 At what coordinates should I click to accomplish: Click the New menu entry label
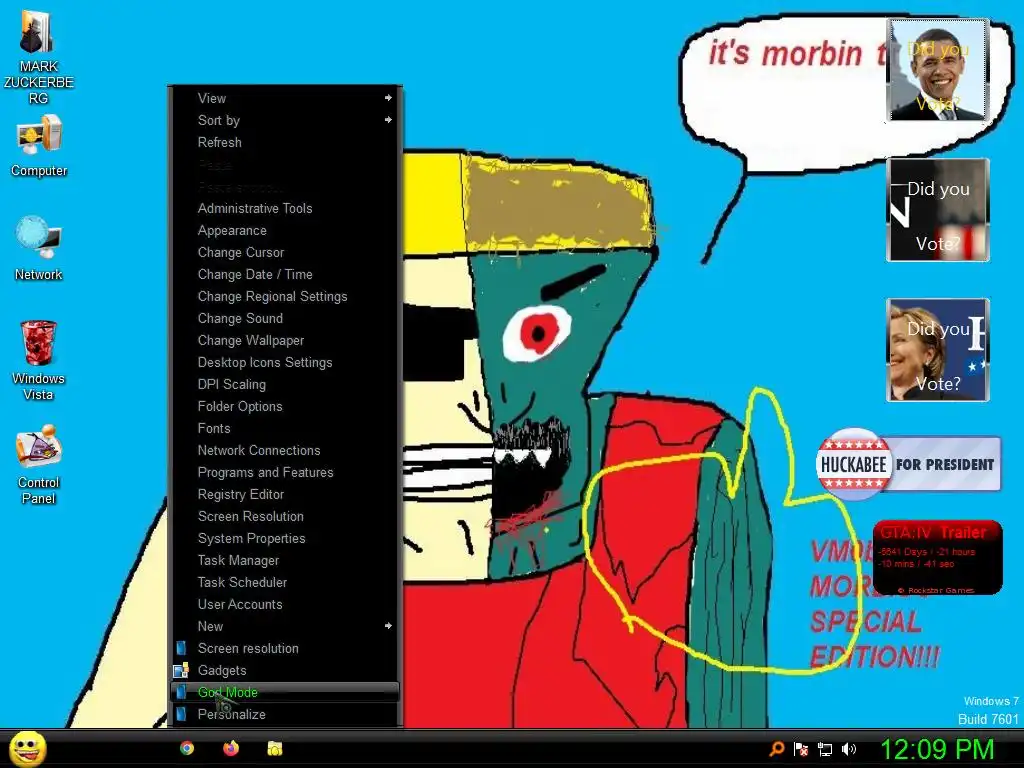210,626
